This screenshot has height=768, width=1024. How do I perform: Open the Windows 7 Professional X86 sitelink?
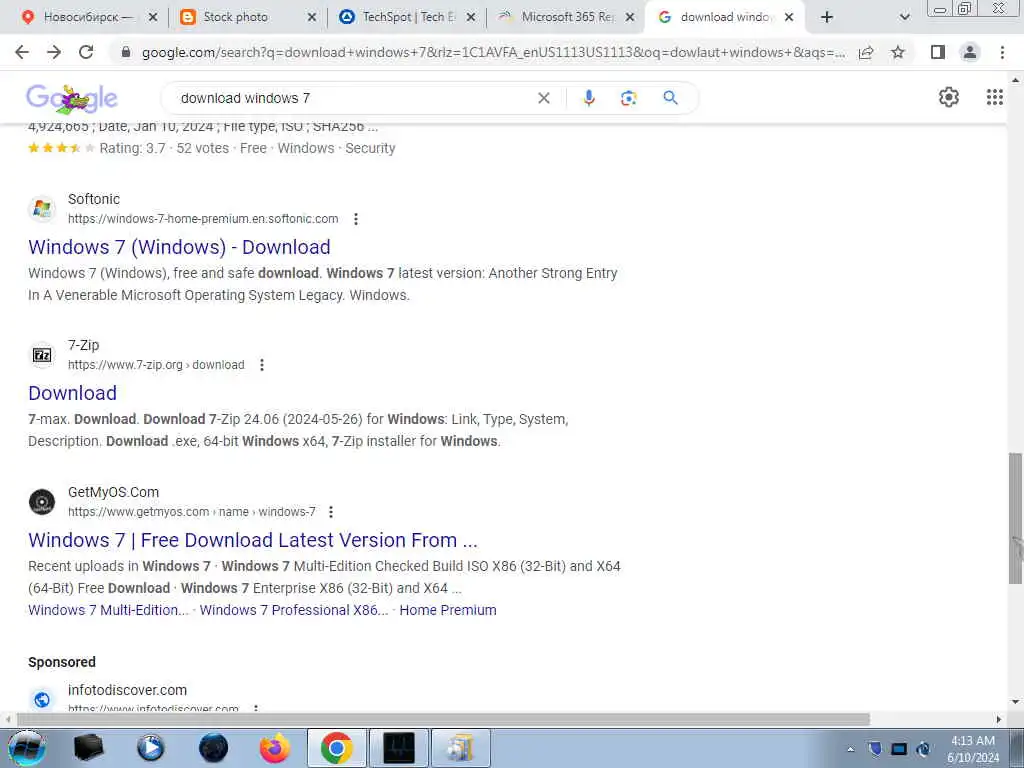pyautogui.click(x=294, y=610)
